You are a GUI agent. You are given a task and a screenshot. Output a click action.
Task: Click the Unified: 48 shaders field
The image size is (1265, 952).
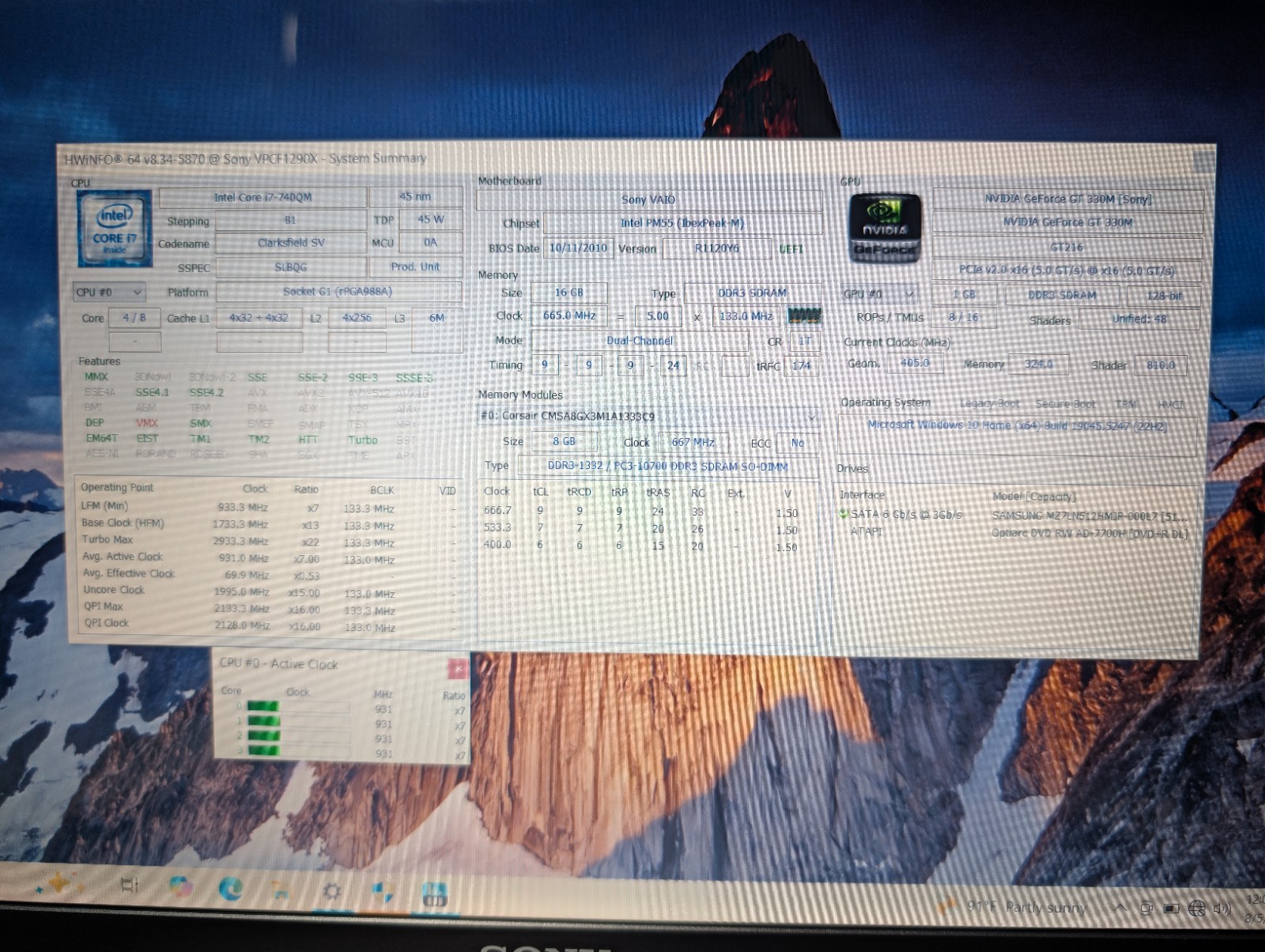pos(1139,319)
